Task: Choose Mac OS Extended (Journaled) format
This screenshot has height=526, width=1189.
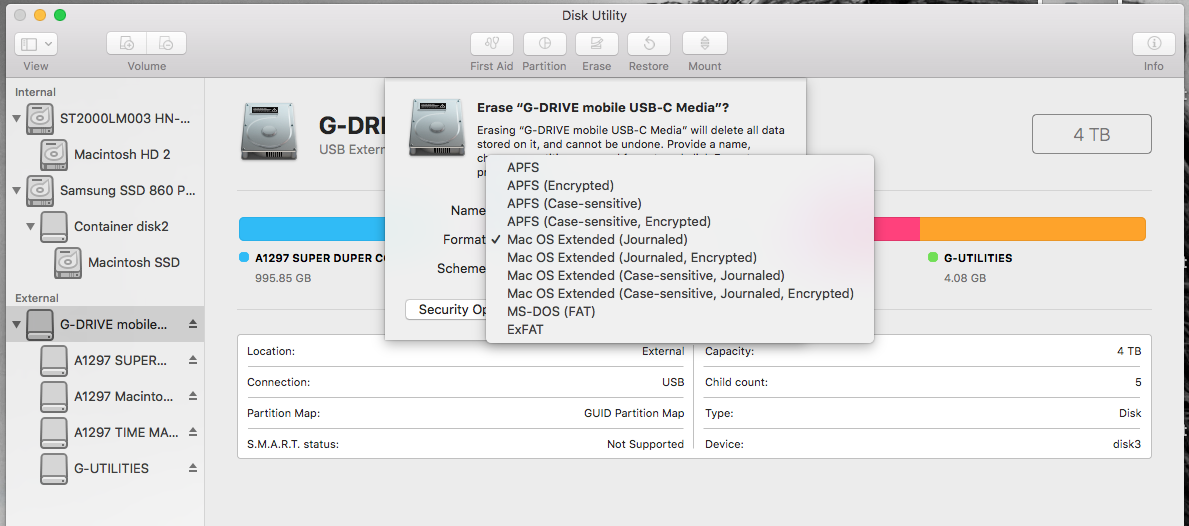Action: [x=679, y=240]
